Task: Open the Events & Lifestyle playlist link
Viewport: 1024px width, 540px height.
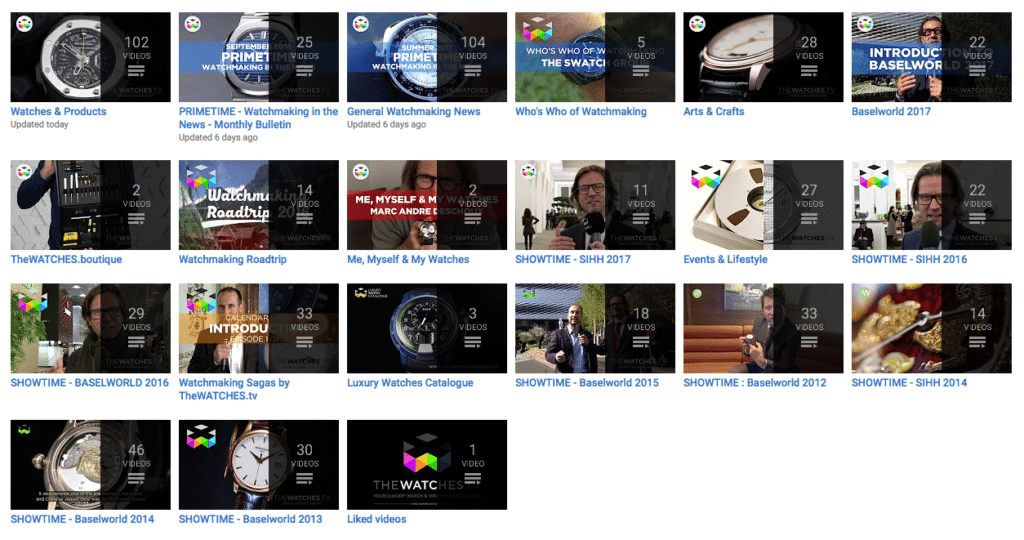Action: click(x=726, y=259)
